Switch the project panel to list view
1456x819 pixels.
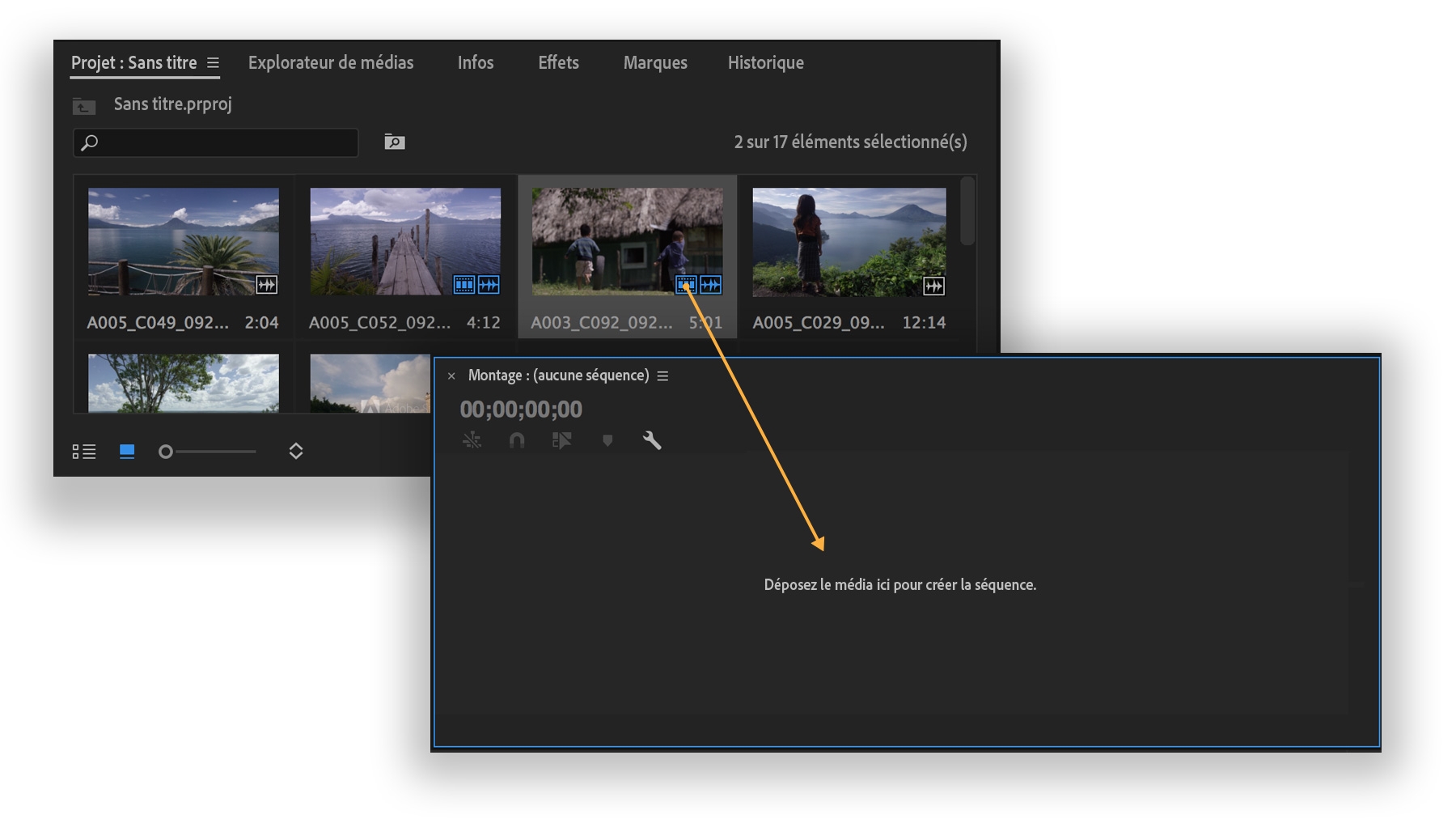coord(84,452)
